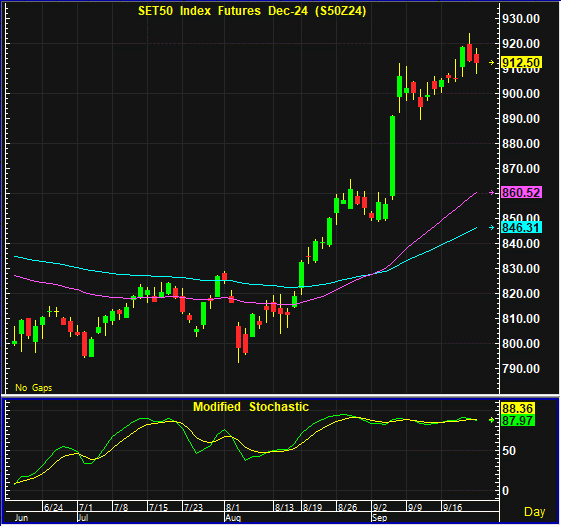Click the Day timeframe label

pyautogui.click(x=535, y=512)
